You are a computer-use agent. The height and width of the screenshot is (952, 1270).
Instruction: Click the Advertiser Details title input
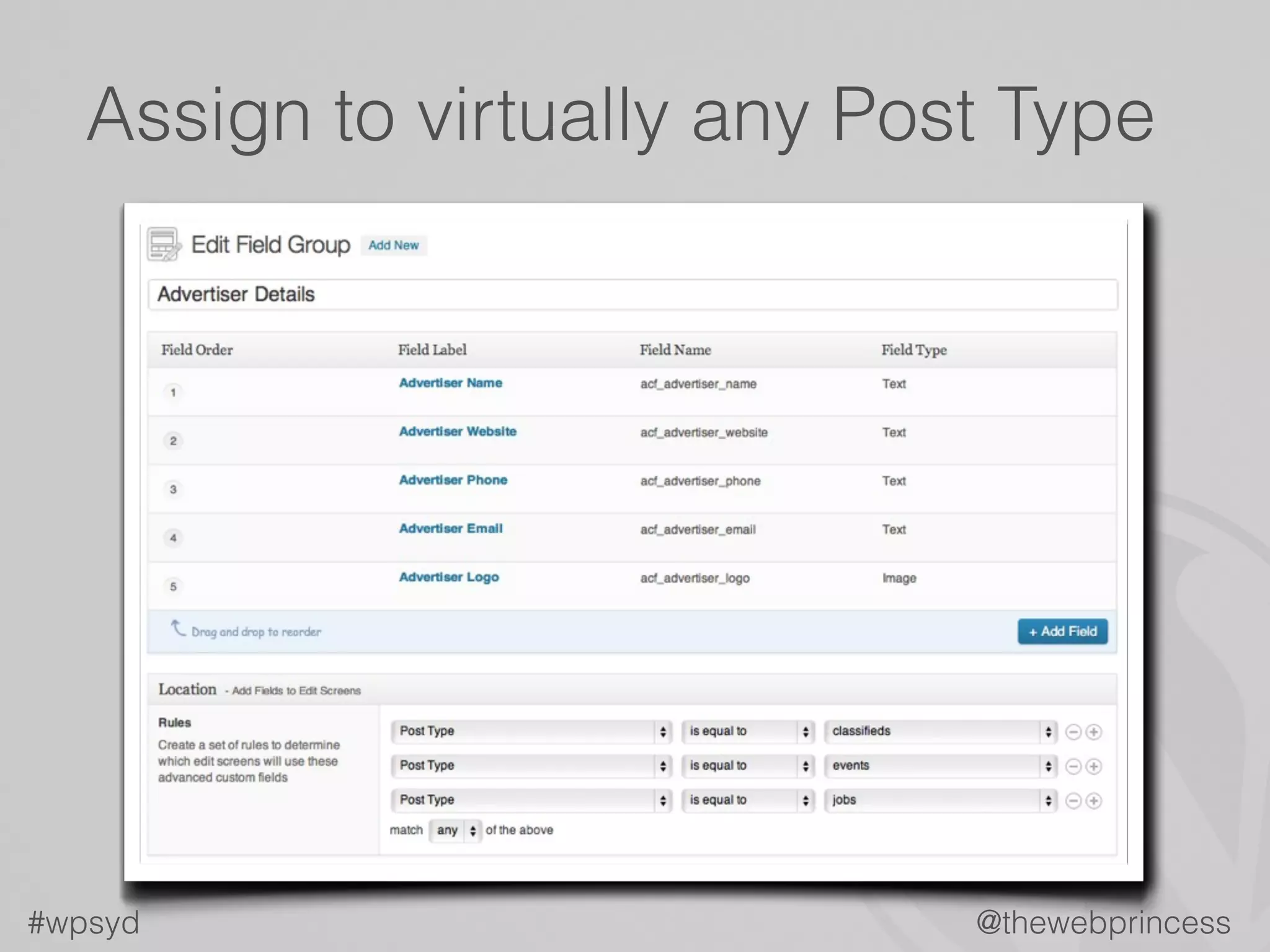point(633,294)
